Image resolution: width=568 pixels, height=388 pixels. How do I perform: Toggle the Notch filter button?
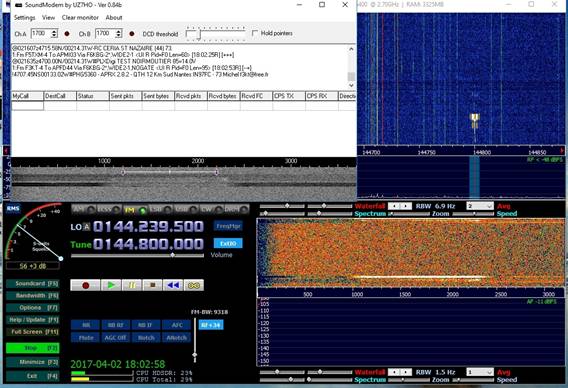146,338
